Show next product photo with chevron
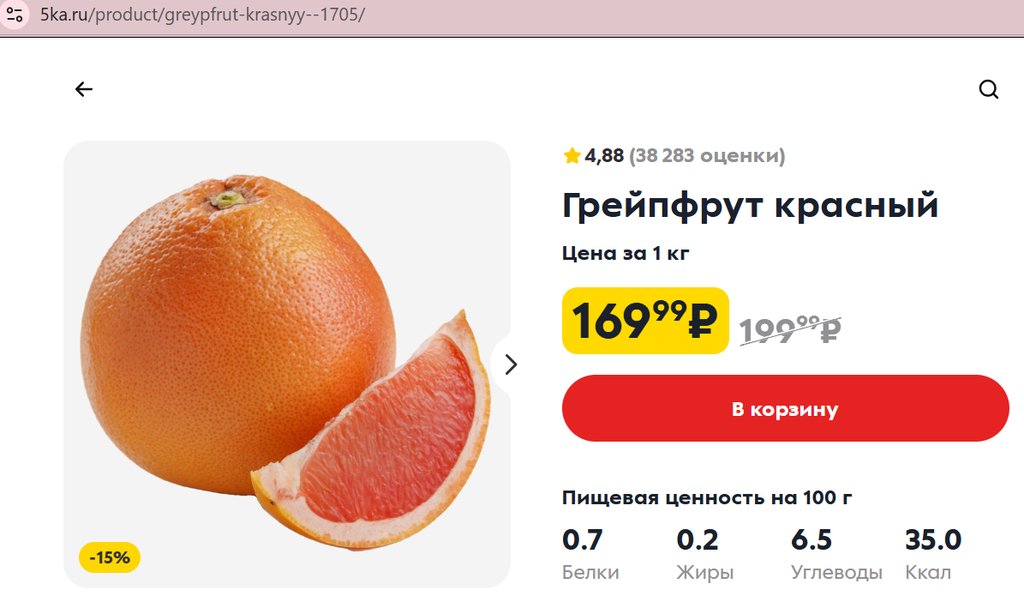This screenshot has height=596, width=1024. tap(511, 364)
